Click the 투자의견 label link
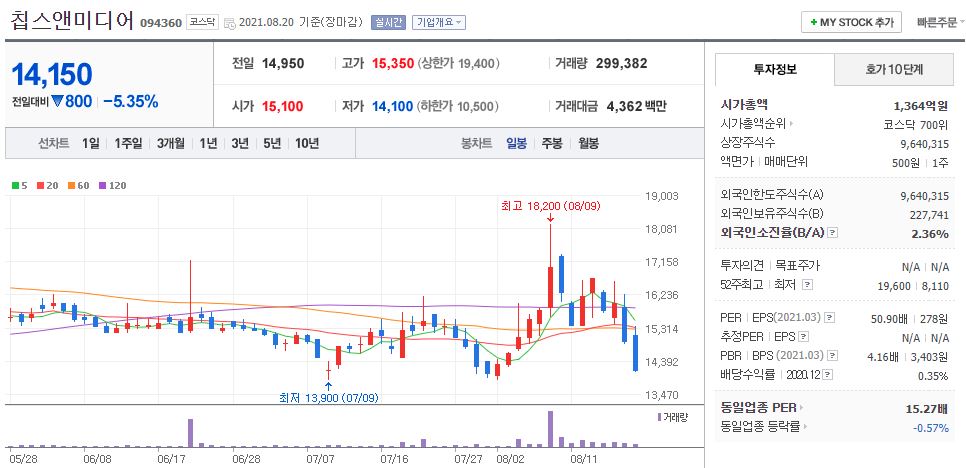Screen dimensions: 966x468 click(742, 266)
